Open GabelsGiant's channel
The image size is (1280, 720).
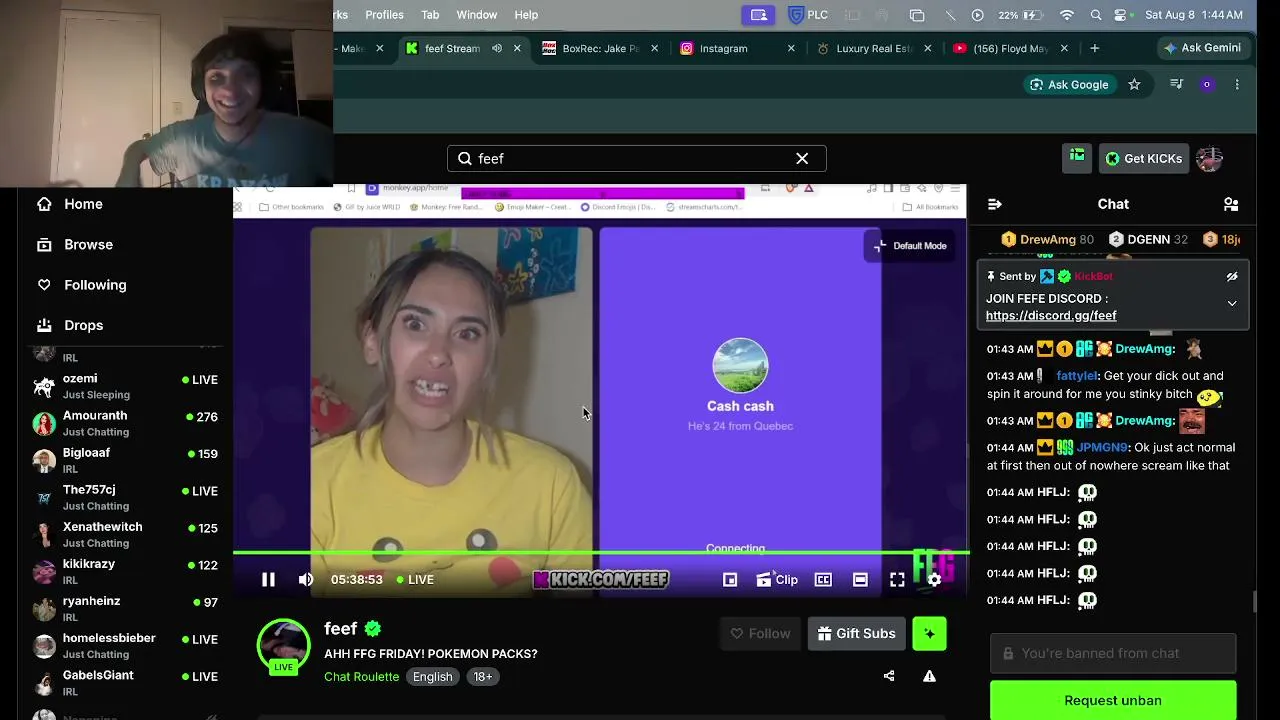coord(125,682)
